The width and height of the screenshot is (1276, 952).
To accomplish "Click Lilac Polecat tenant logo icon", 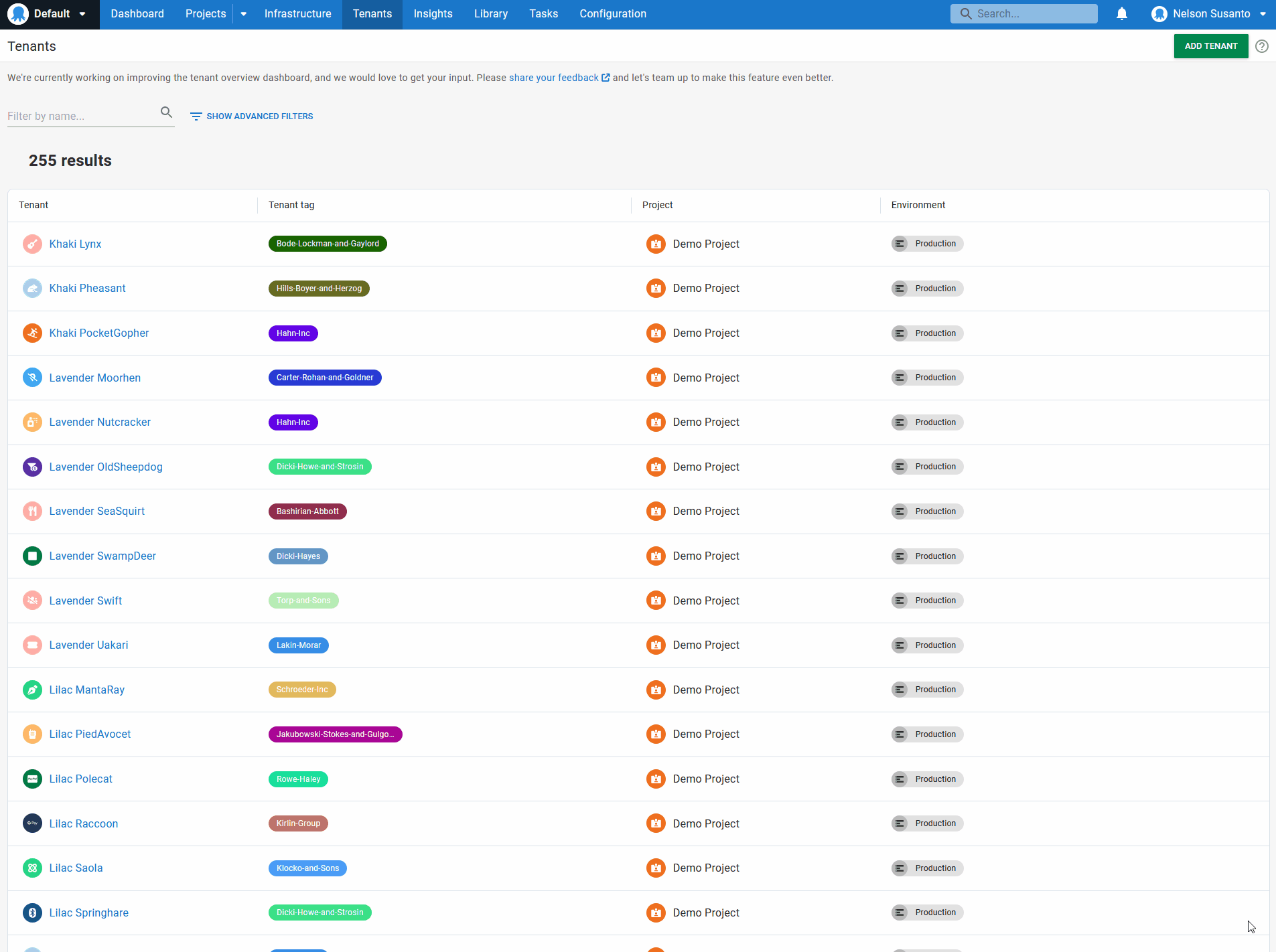I will [x=32, y=779].
